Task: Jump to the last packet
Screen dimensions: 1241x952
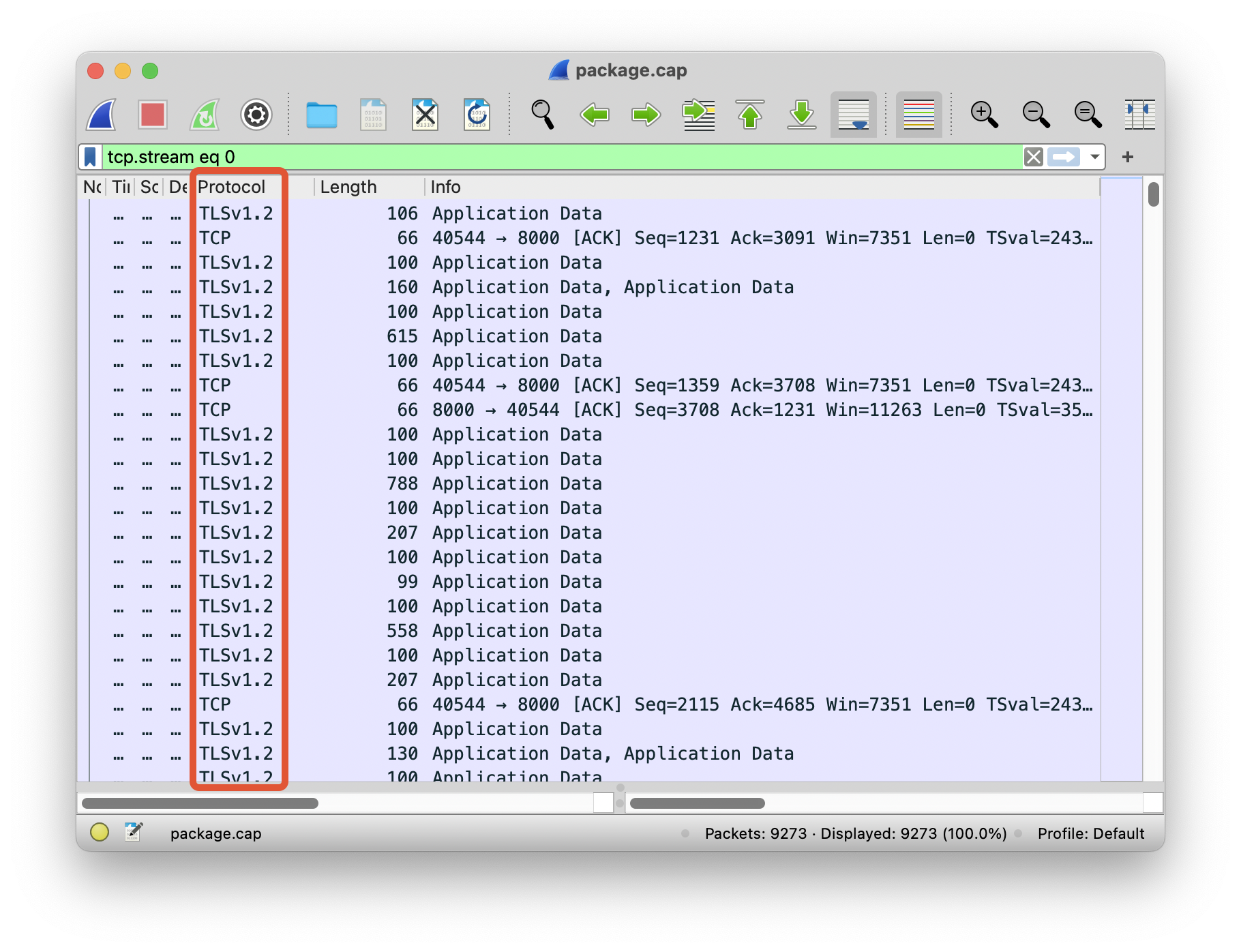Action: tap(802, 115)
